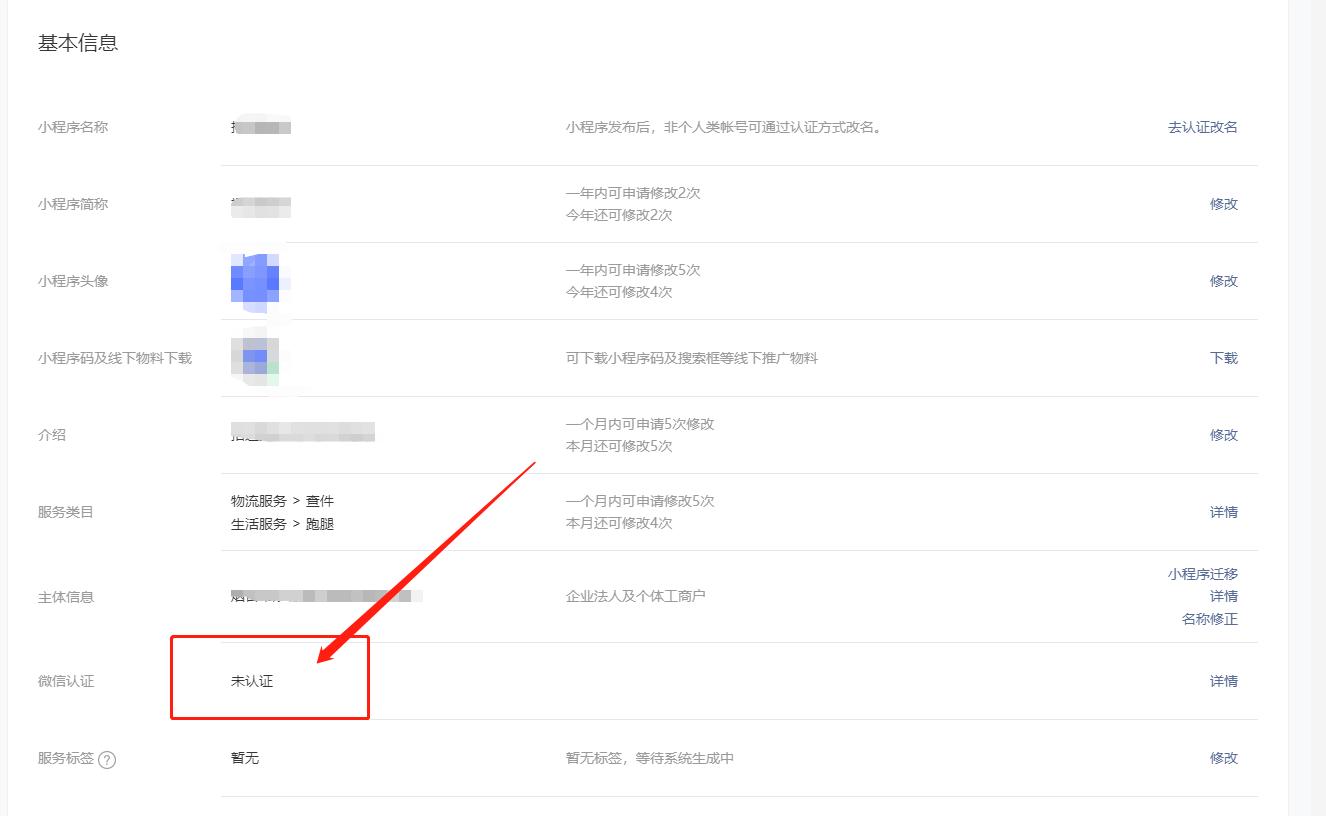Click the 主体信息 row label
The height and width of the screenshot is (816, 1326).
66,597
